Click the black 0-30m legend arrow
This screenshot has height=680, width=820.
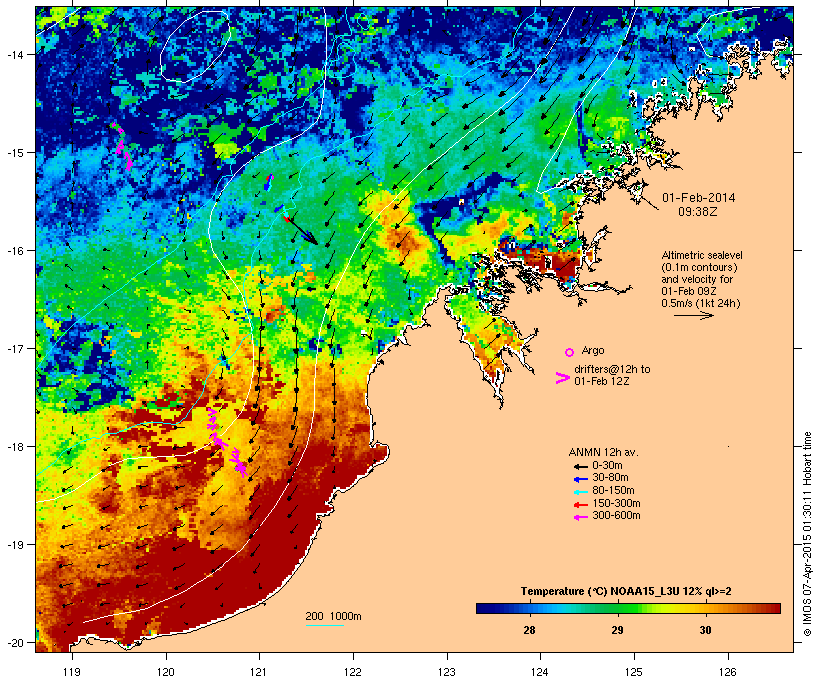click(x=580, y=467)
